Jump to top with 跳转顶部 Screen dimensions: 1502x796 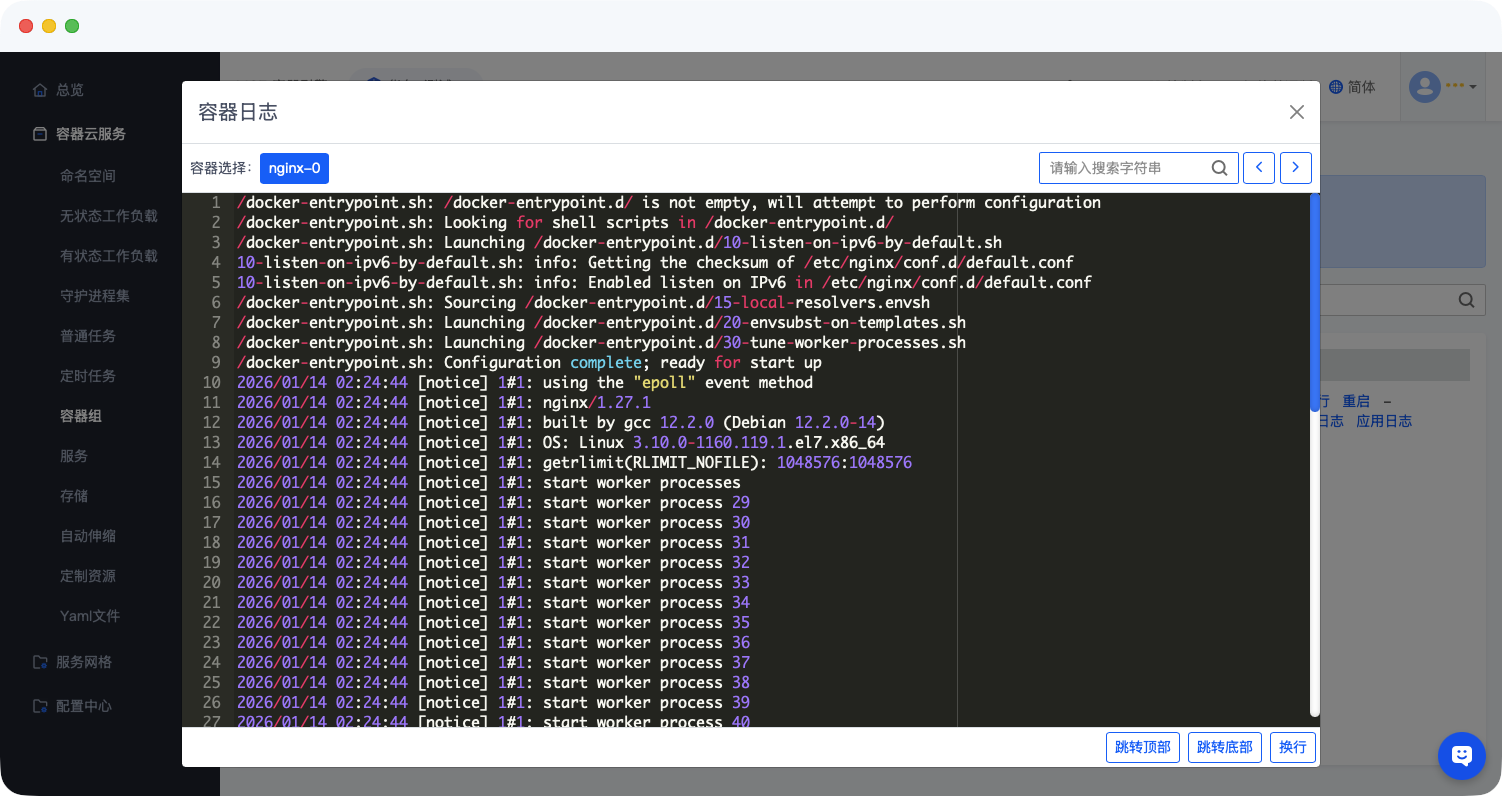pos(1142,747)
